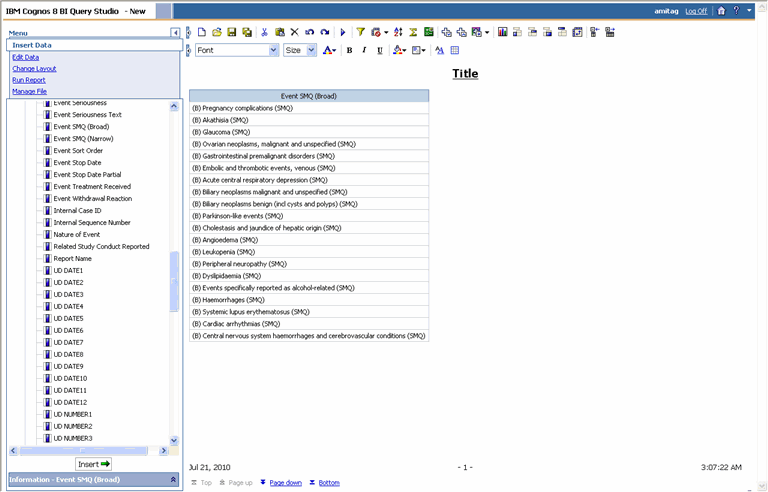Create sections with the Sections icon
Screen dimensions: 768x492
562,32
